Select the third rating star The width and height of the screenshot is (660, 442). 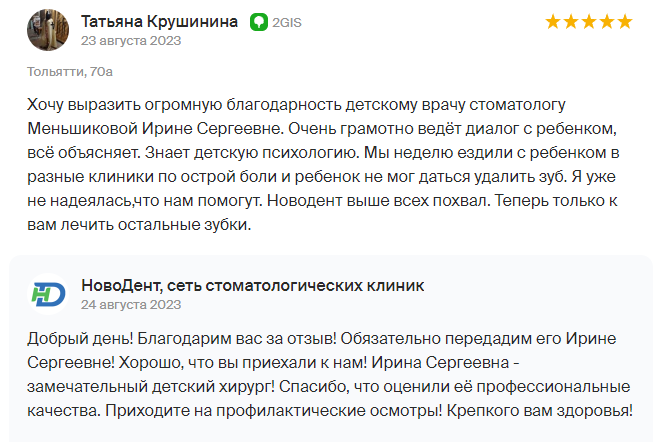coord(589,21)
